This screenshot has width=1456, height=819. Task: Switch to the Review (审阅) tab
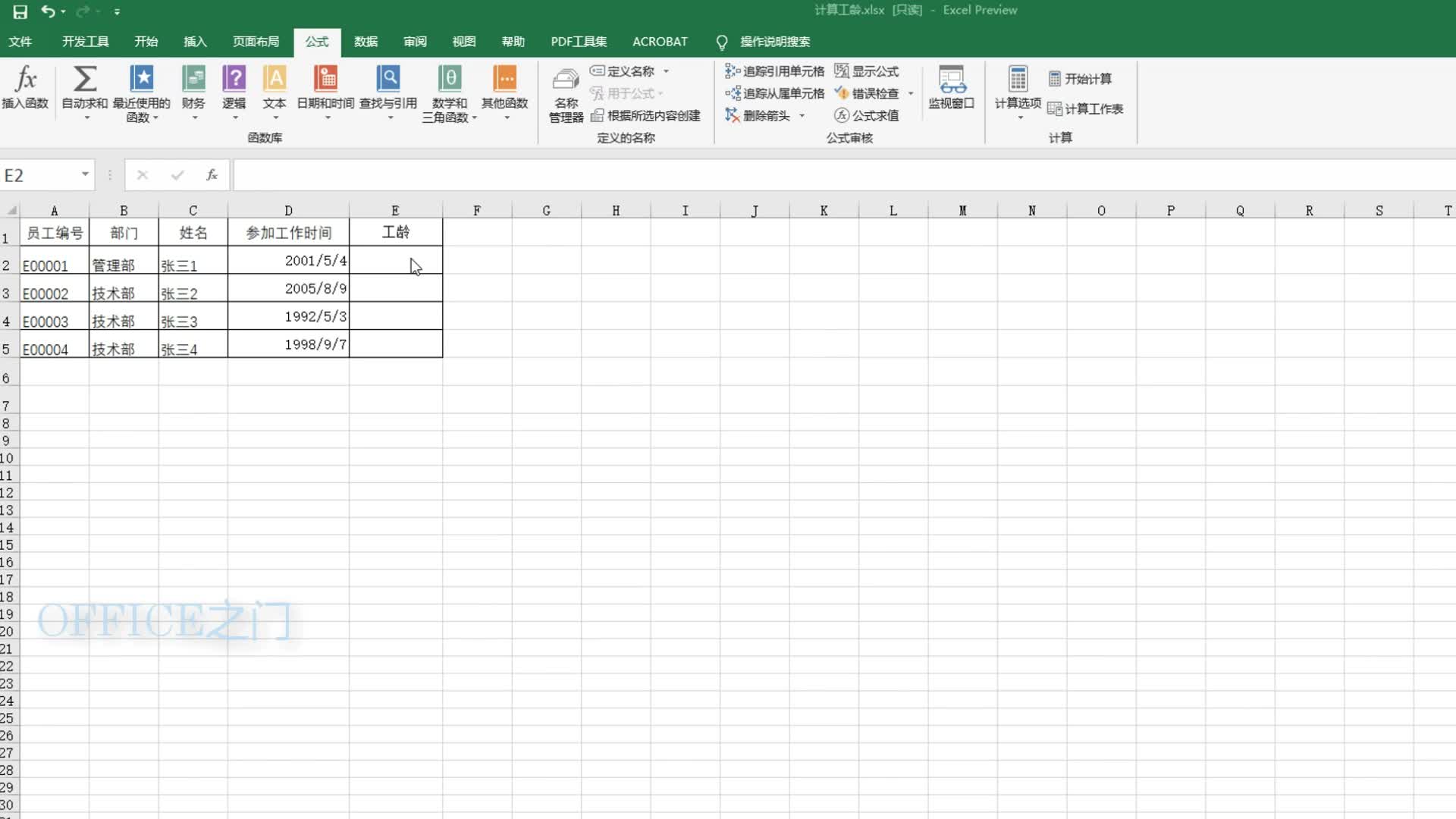click(416, 42)
